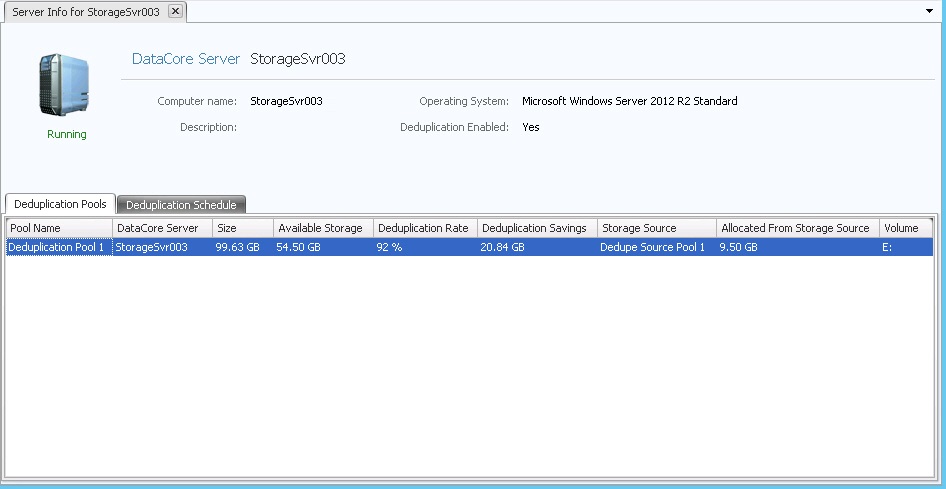946x489 pixels.
Task: Select the Server Info for StorageSvr003 tab
Action: pyautogui.click(x=85, y=11)
